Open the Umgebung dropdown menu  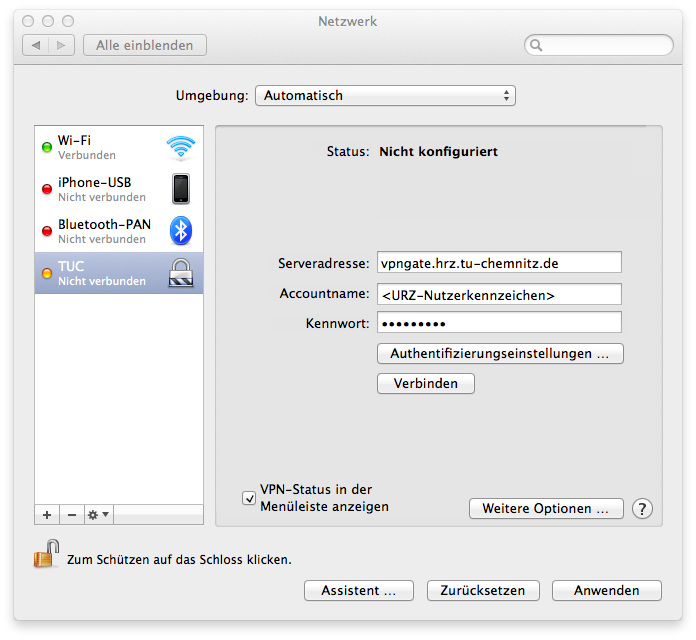pos(385,96)
